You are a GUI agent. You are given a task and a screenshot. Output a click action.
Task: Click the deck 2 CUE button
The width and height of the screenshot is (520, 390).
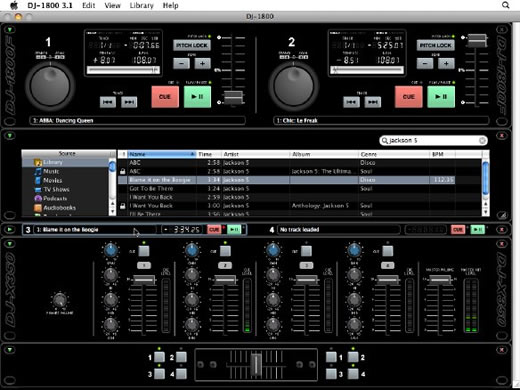point(408,97)
